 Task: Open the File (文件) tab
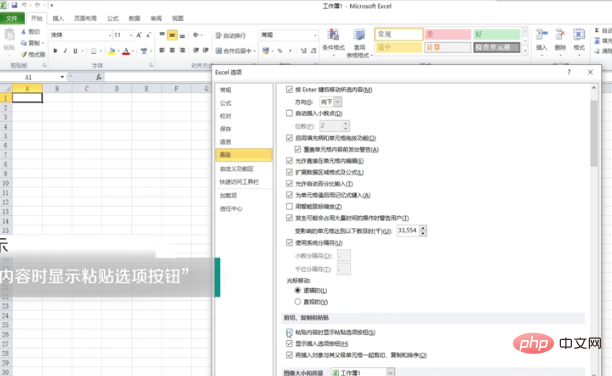[x=12, y=18]
